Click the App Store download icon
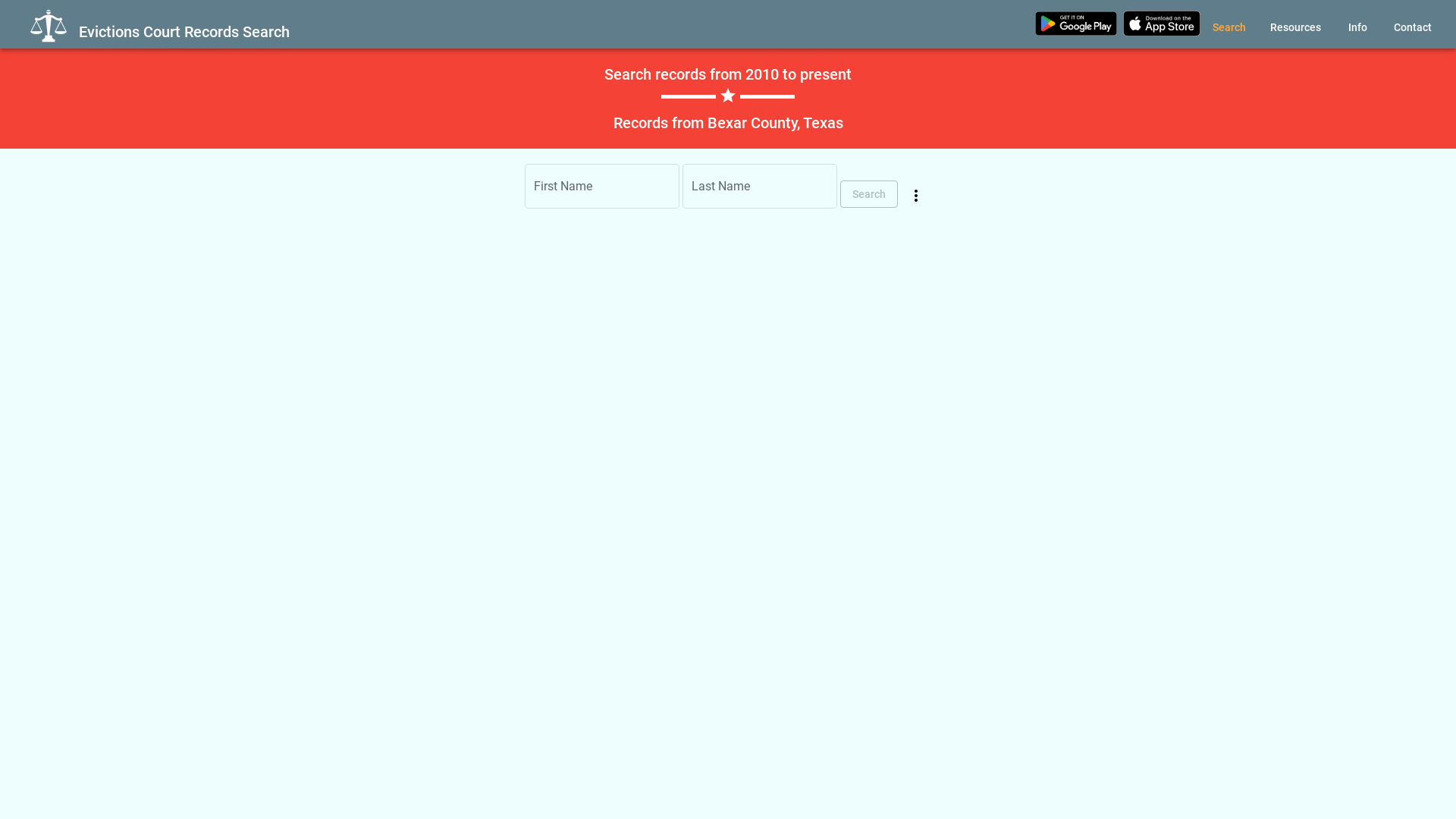The height and width of the screenshot is (819, 1456). [1161, 23]
